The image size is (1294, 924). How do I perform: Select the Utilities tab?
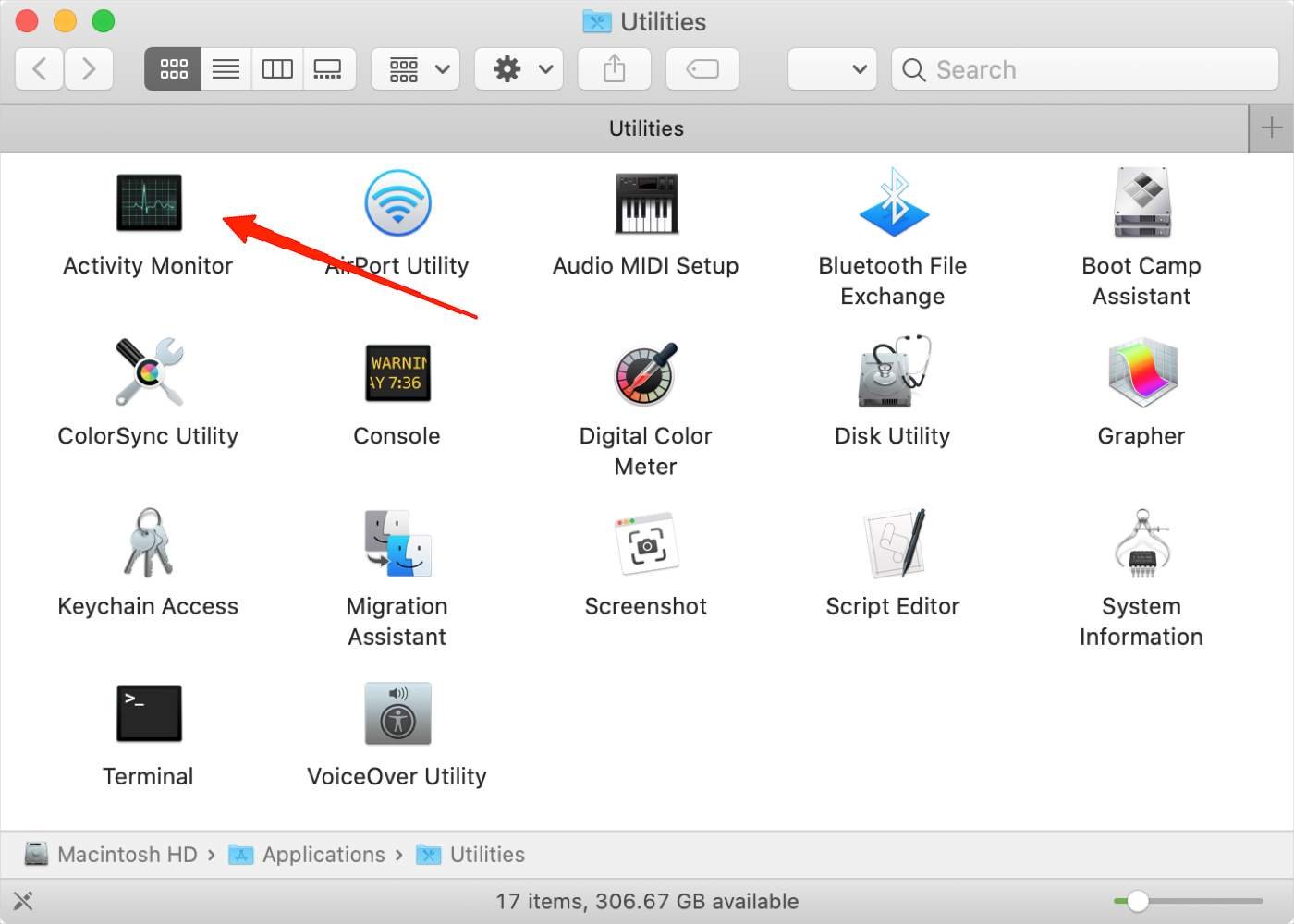[645, 128]
